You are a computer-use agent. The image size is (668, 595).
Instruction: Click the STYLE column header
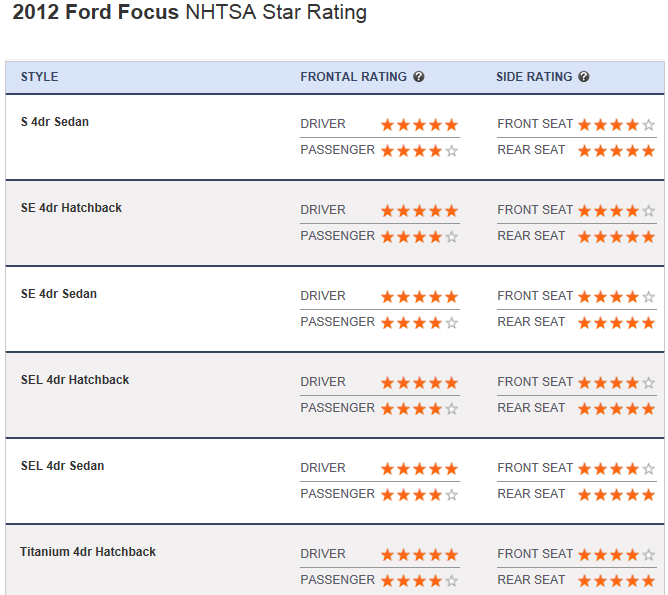tap(40, 77)
